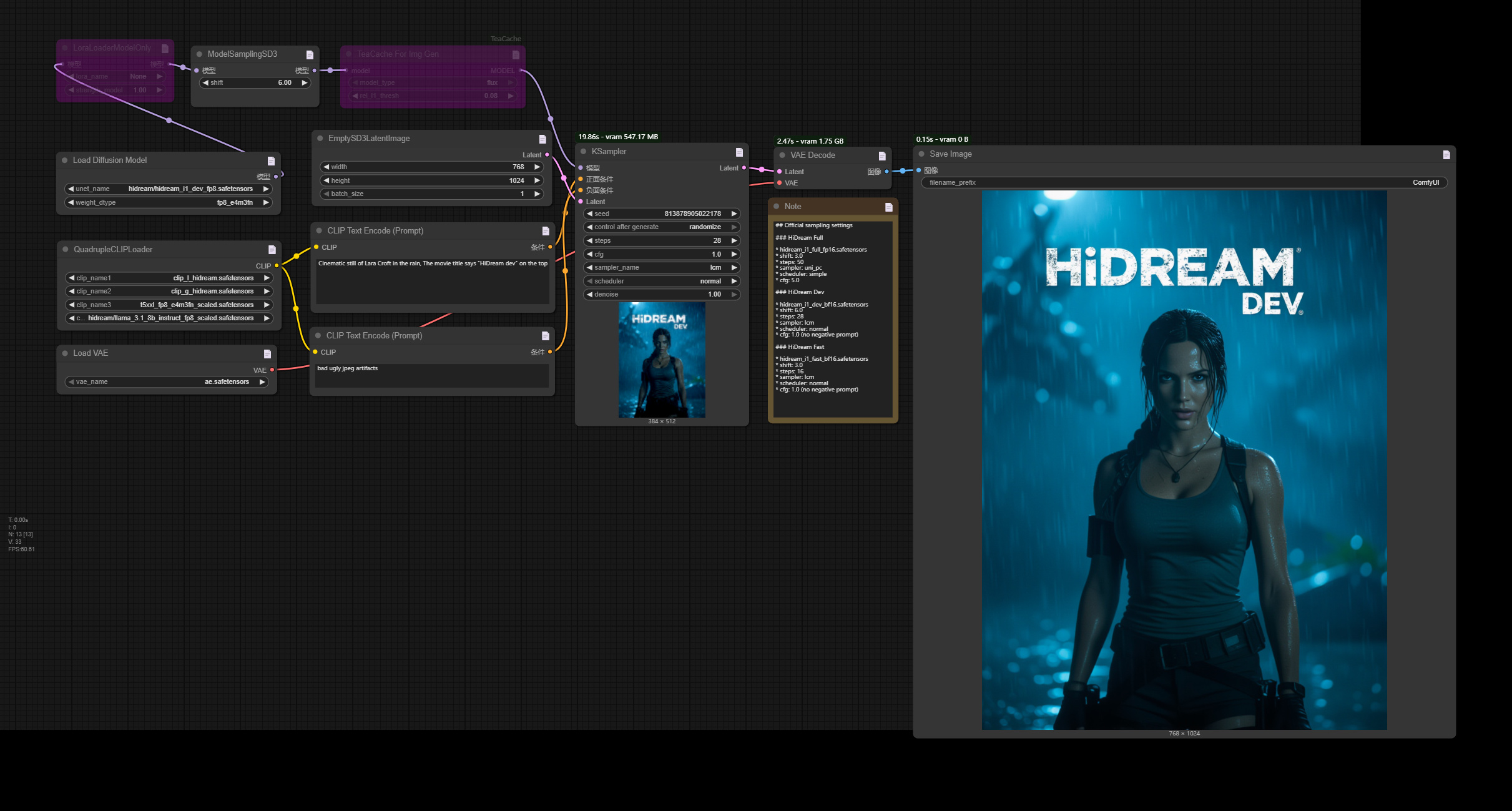The height and width of the screenshot is (811, 1512).
Task: Select a different vae_name than ae.safetensors
Action: 169,381
